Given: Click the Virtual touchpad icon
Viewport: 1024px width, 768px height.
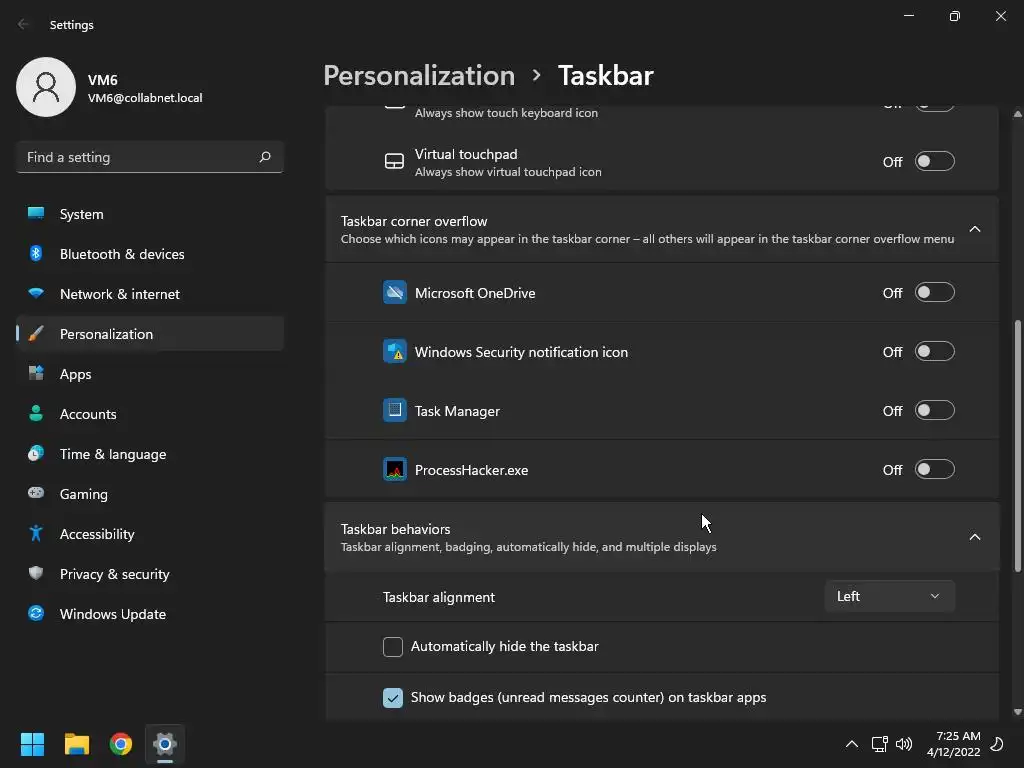Looking at the screenshot, I should 395,162.
